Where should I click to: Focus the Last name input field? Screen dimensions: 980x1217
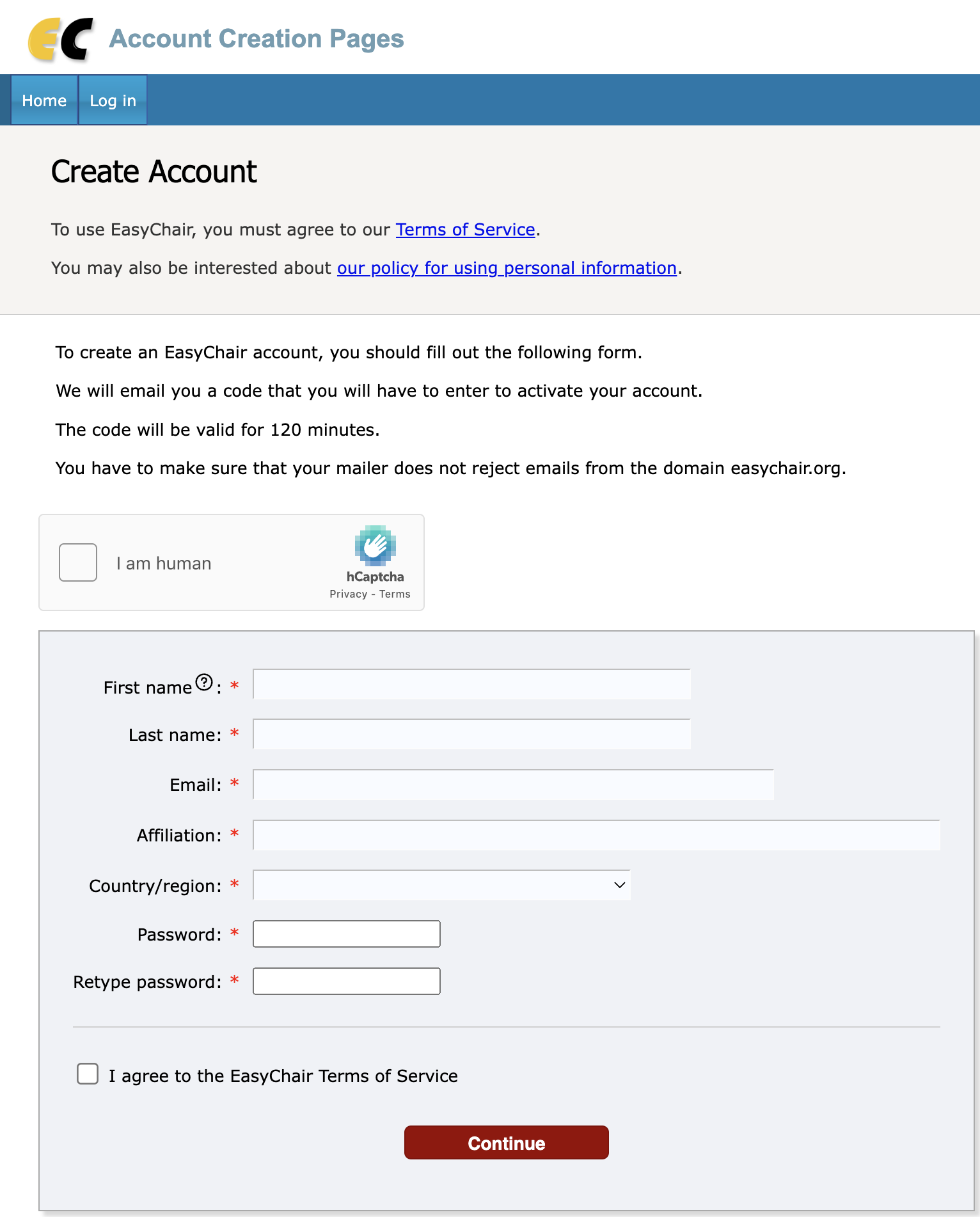point(471,735)
